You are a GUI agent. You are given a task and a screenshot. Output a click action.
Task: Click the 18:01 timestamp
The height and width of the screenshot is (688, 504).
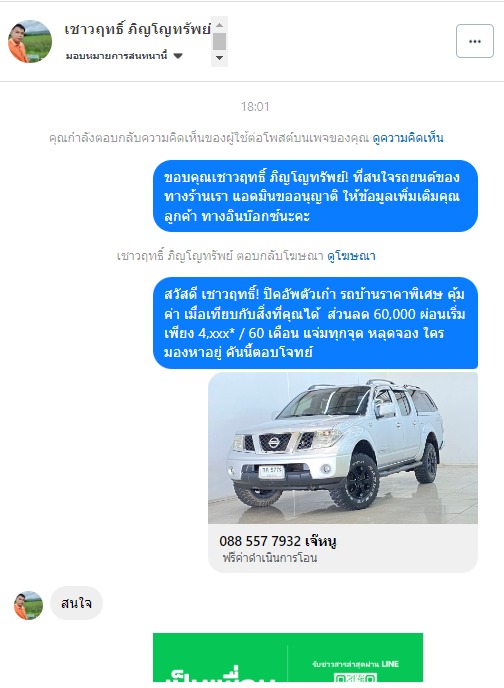(x=255, y=107)
